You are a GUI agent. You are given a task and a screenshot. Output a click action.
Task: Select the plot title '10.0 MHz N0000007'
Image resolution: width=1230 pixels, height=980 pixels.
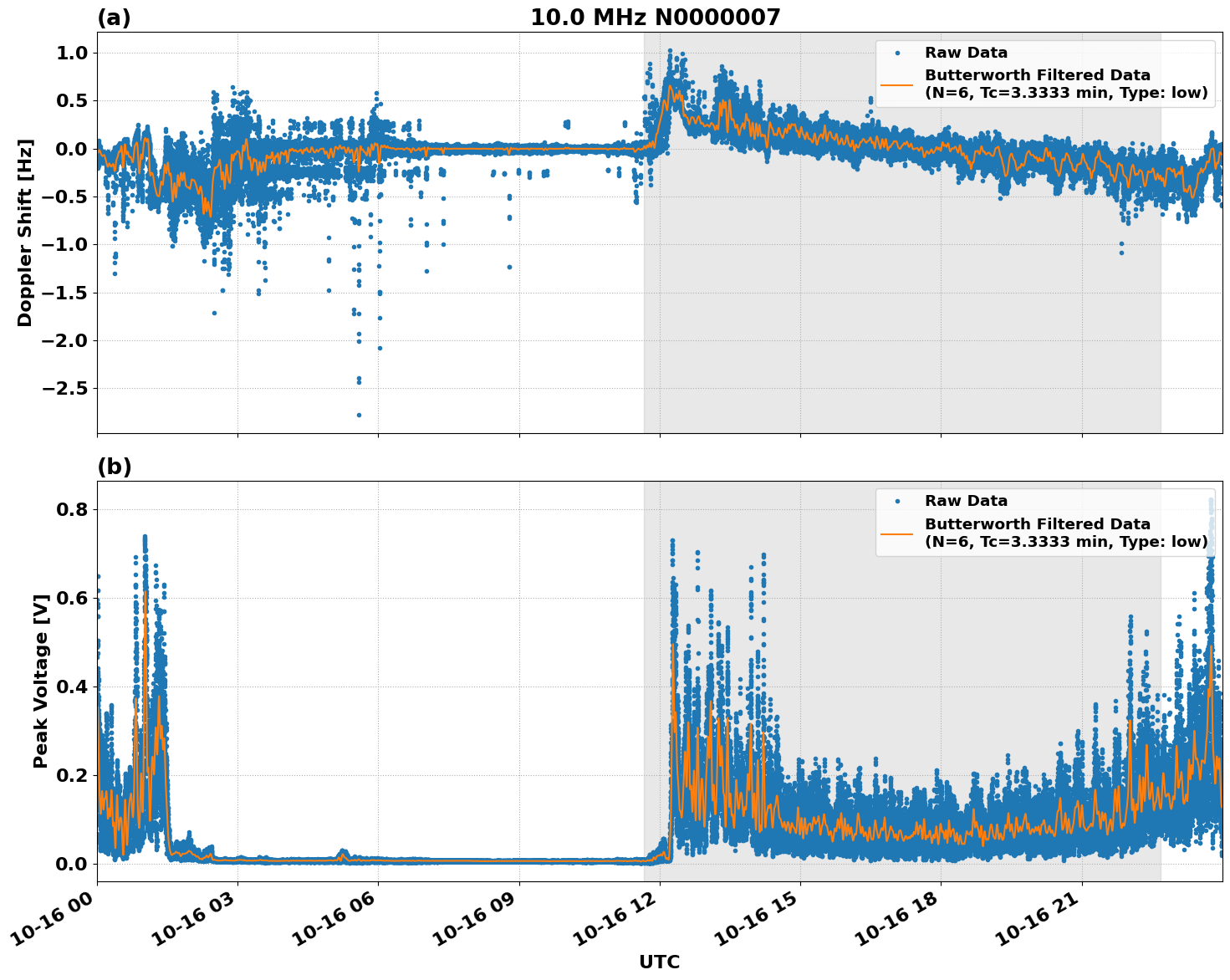pyautogui.click(x=655, y=18)
